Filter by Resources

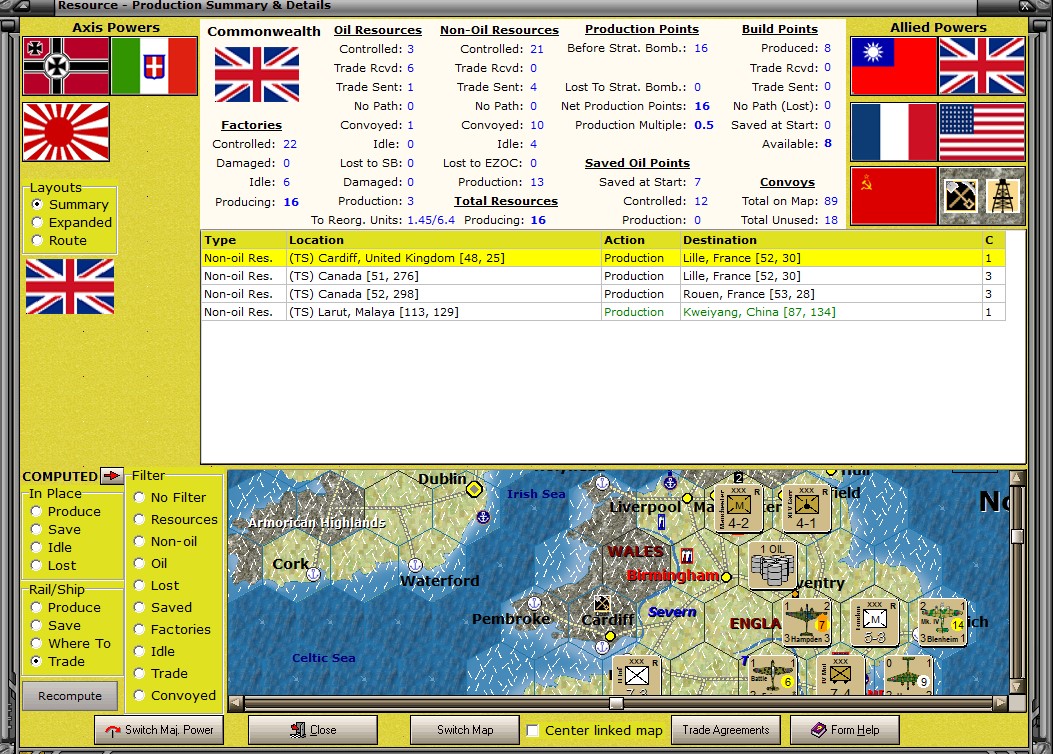pos(176,520)
